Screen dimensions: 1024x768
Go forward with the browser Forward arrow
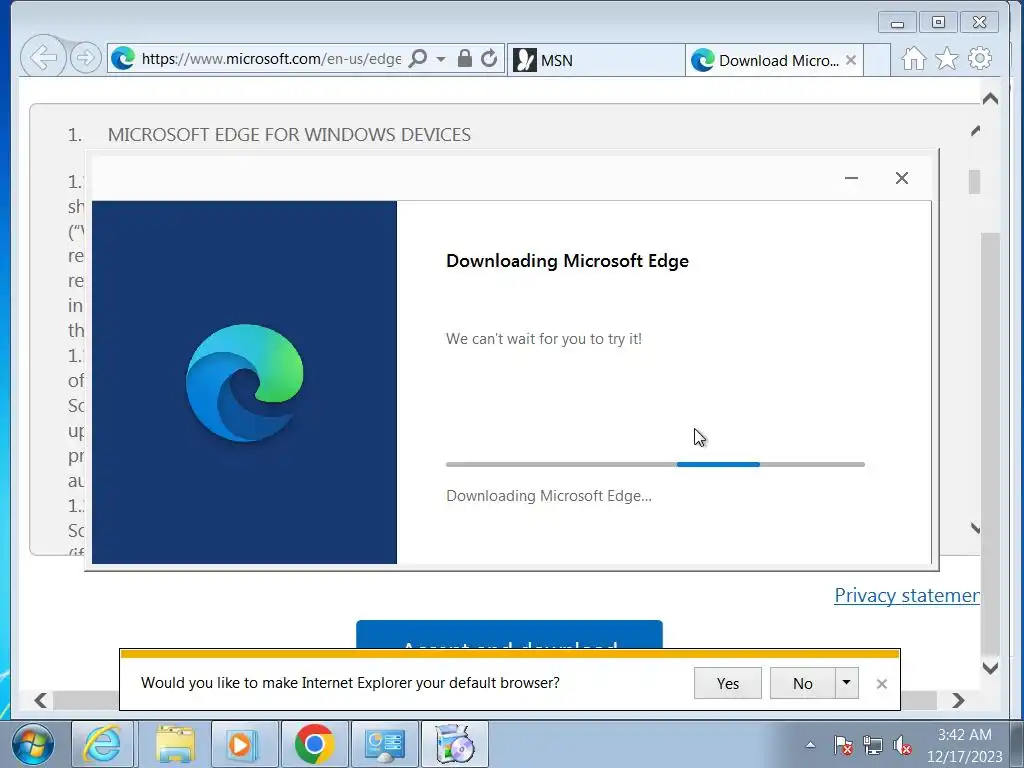[85, 58]
